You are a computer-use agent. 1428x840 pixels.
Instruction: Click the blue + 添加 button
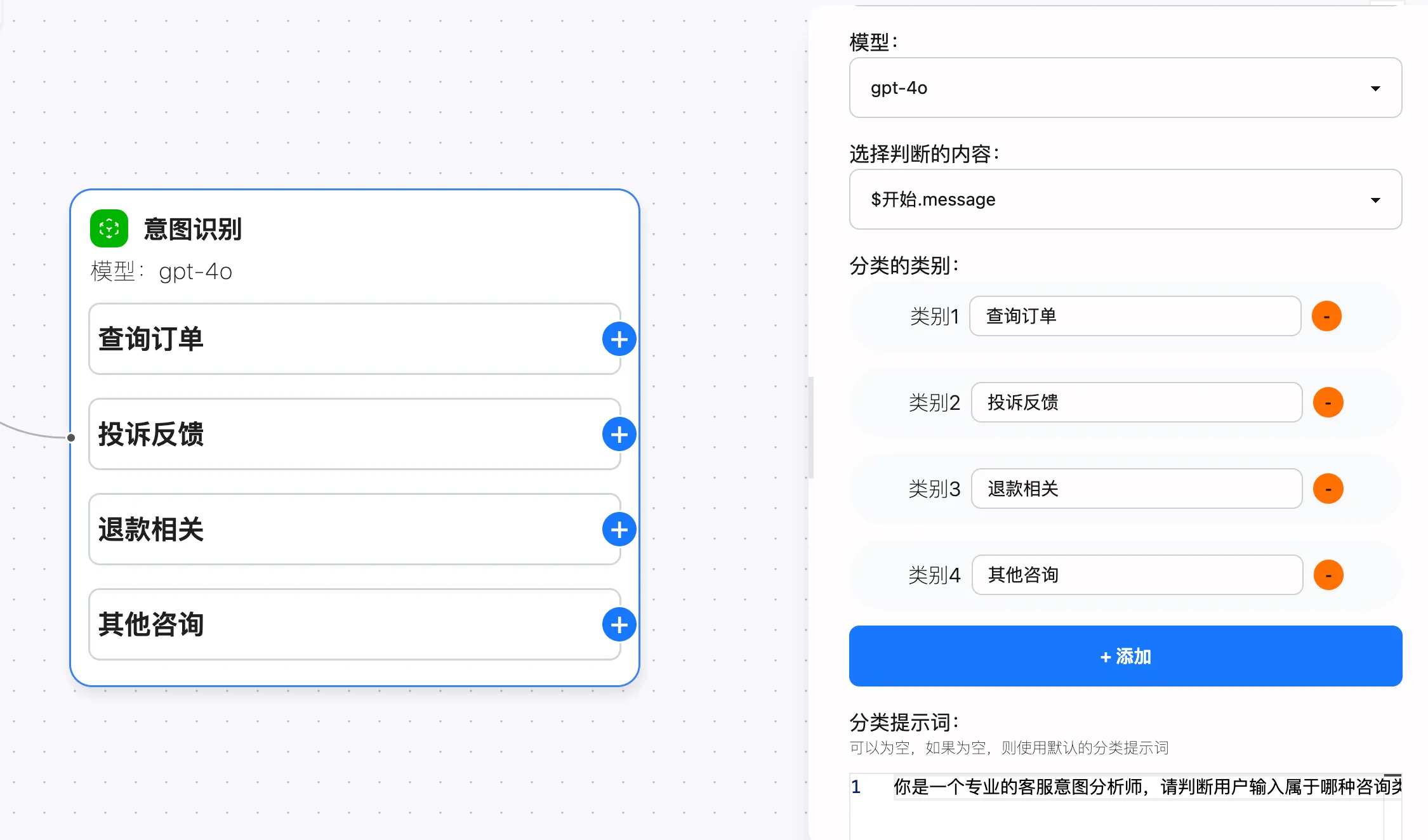pyautogui.click(x=1125, y=656)
